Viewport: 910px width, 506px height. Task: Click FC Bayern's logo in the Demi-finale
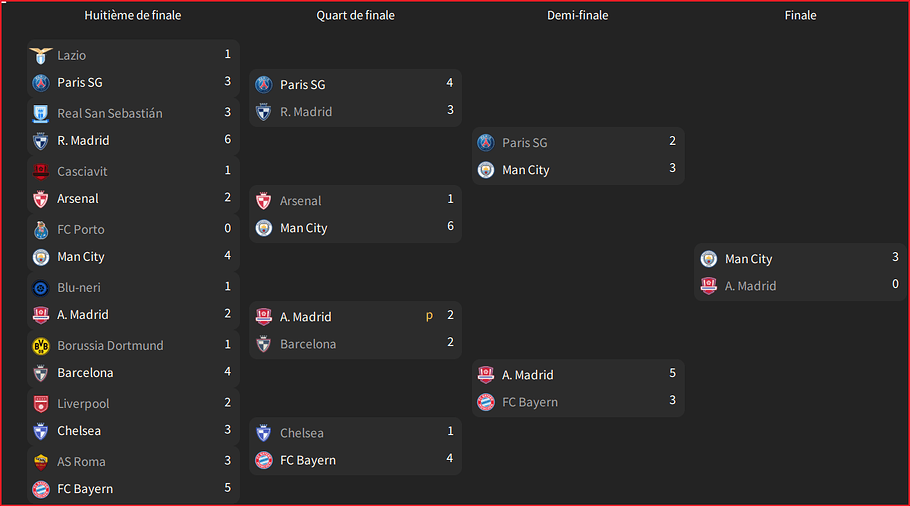coord(486,402)
